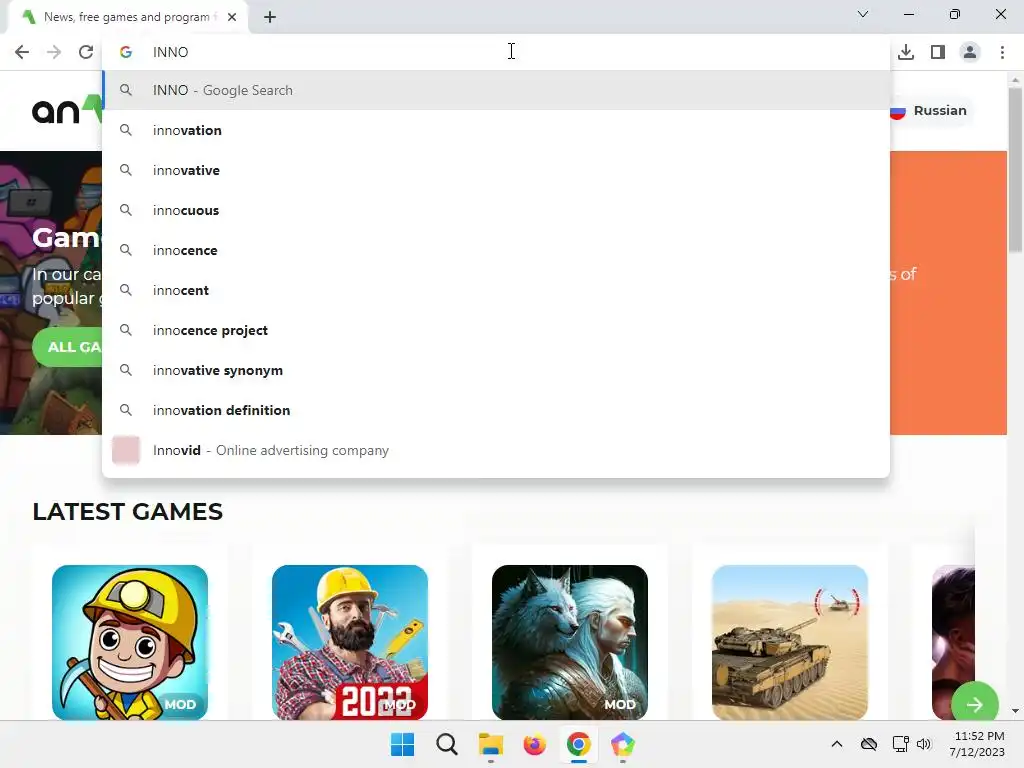Open the network tray icon
The height and width of the screenshot is (768, 1024).
tap(901, 744)
